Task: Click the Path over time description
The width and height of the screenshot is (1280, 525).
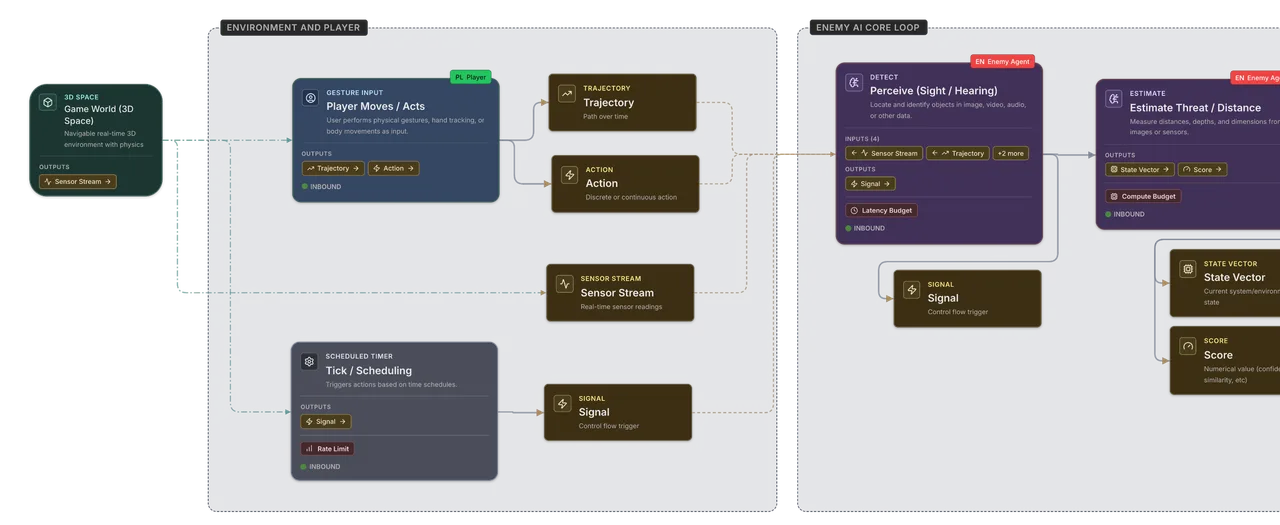Action: (606, 117)
